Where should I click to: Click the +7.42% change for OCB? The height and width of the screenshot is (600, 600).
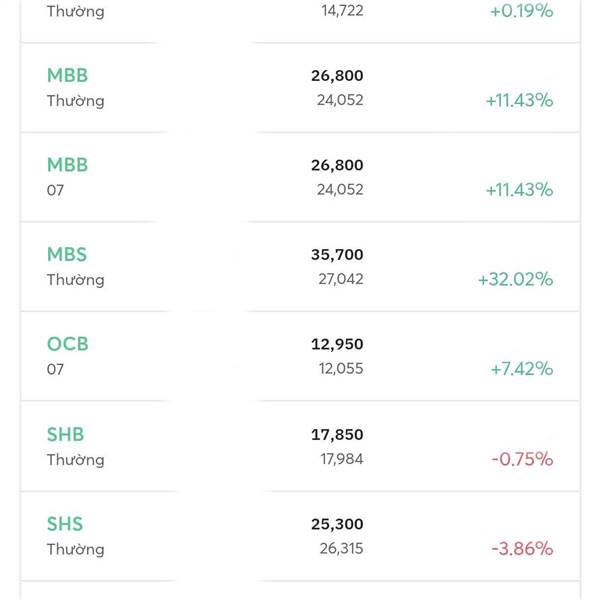[522, 369]
